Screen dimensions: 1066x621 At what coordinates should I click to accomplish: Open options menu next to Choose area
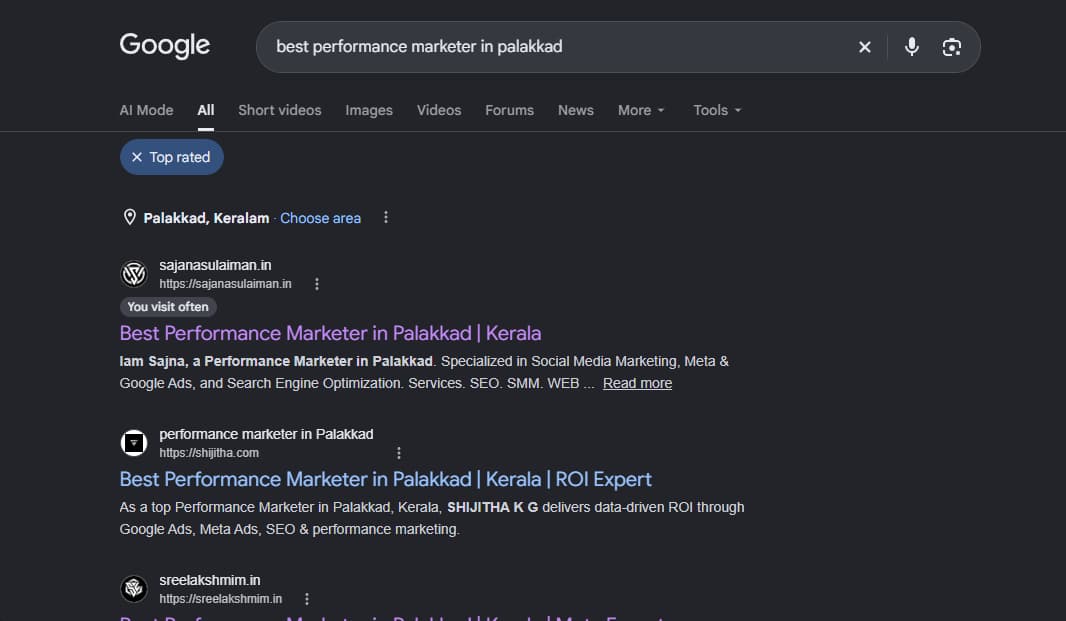[385, 217]
